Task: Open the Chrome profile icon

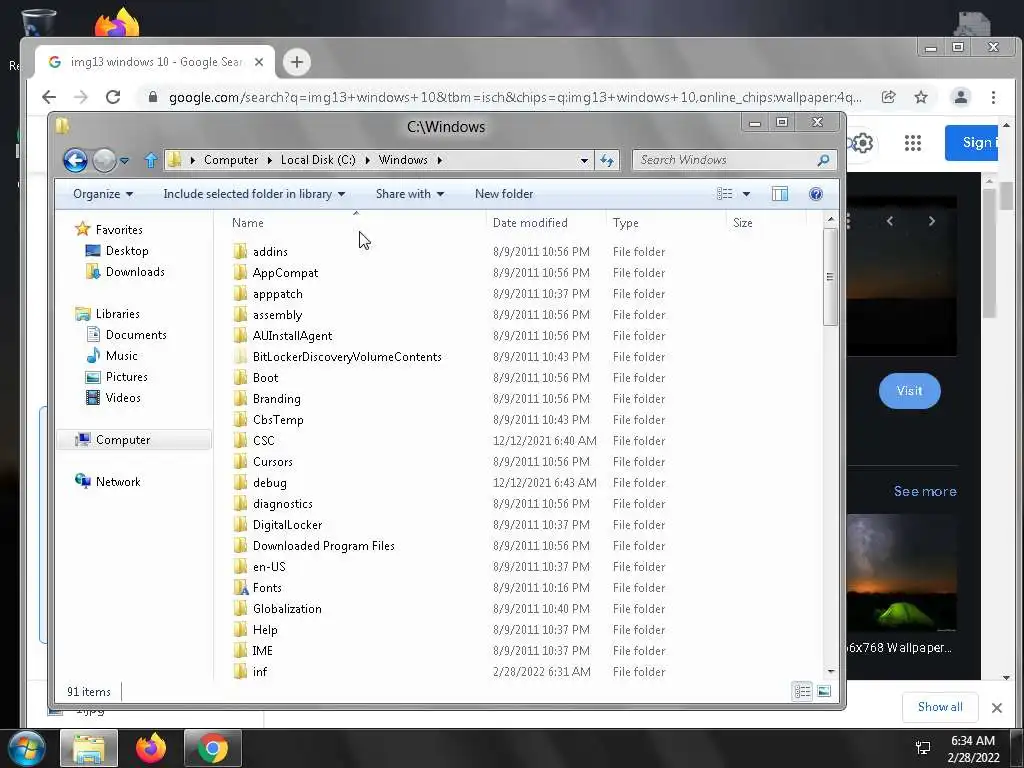Action: tap(961, 97)
